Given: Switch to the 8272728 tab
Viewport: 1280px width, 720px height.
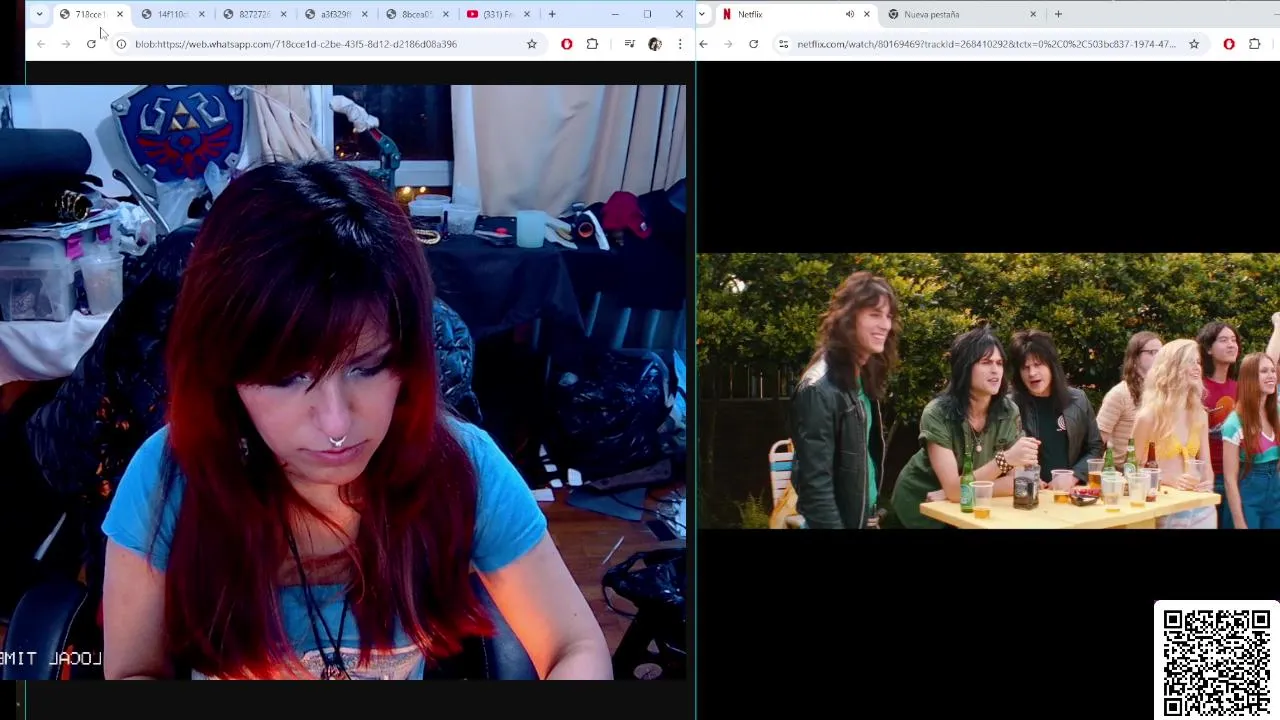Looking at the screenshot, I should point(254,14).
